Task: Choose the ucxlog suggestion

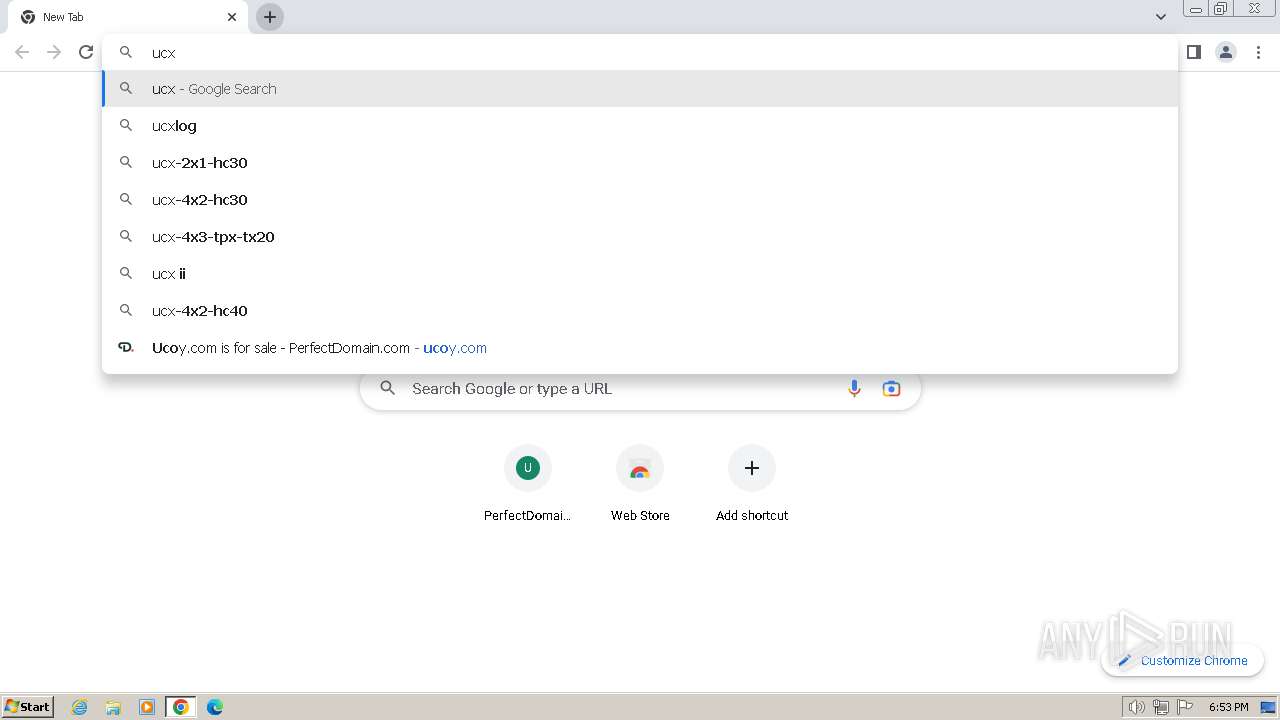Action: 640,126
